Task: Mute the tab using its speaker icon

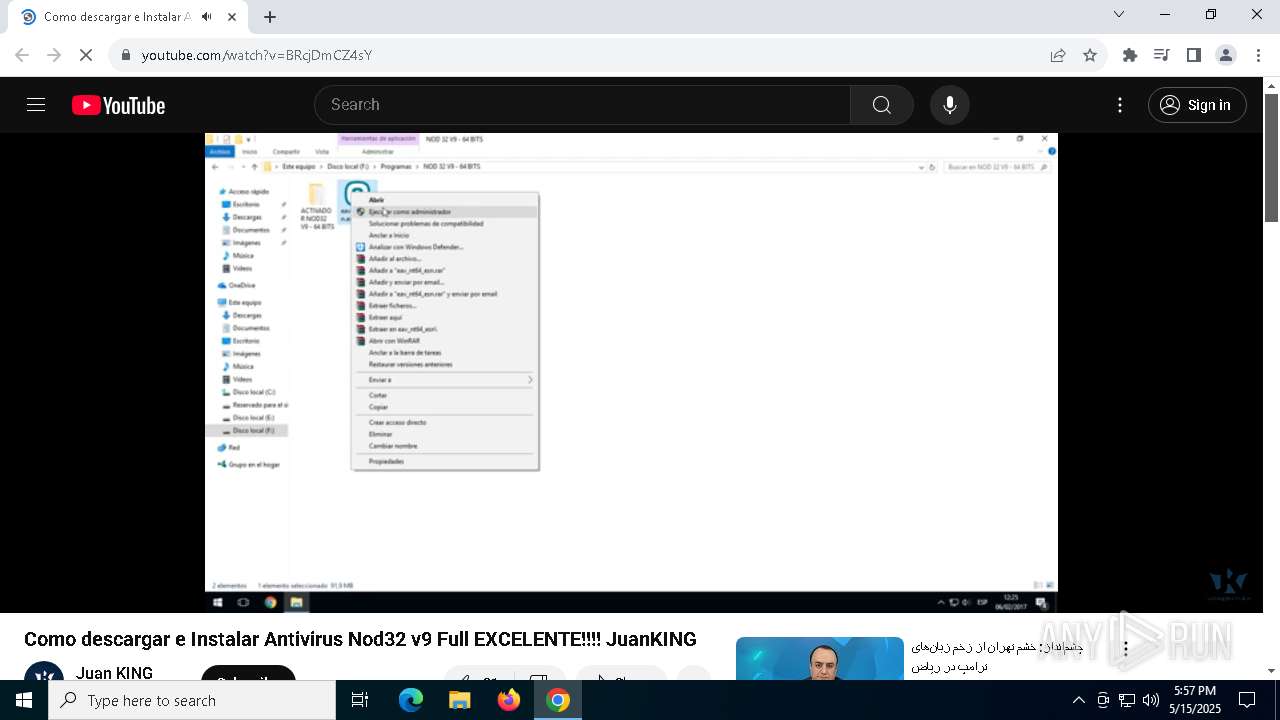Action: 207,17
